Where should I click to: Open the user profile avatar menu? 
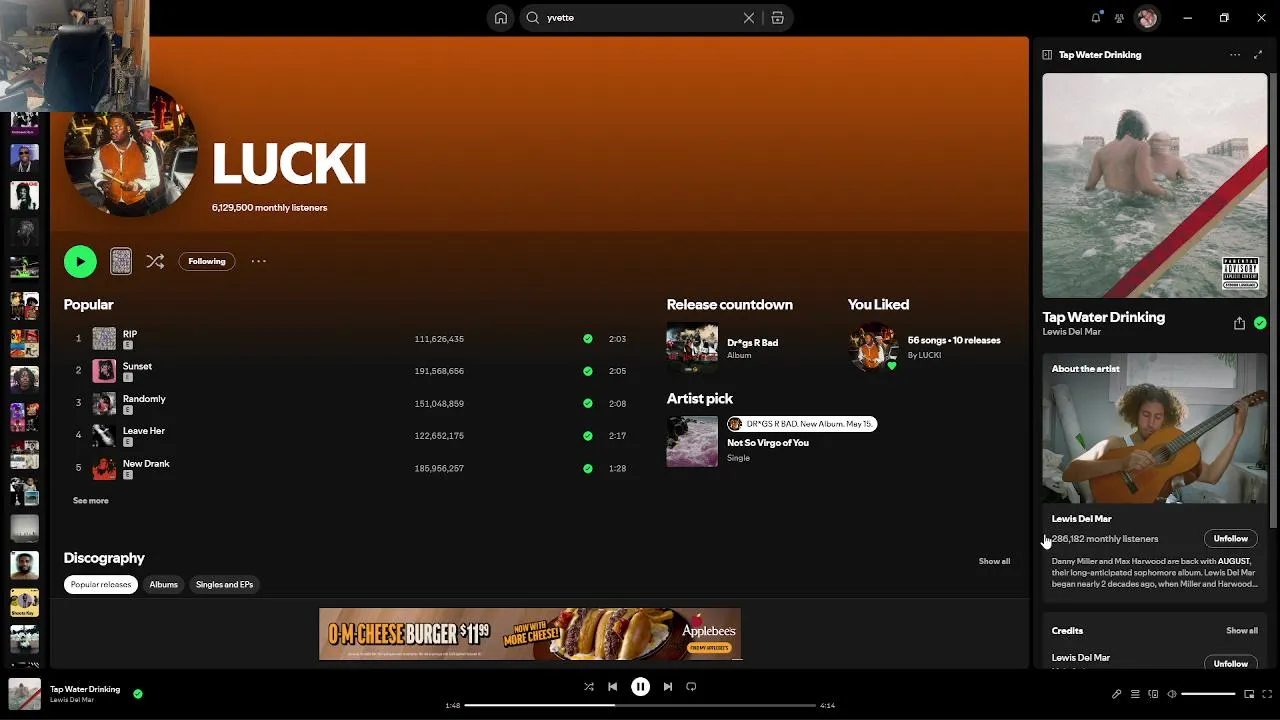click(1147, 18)
